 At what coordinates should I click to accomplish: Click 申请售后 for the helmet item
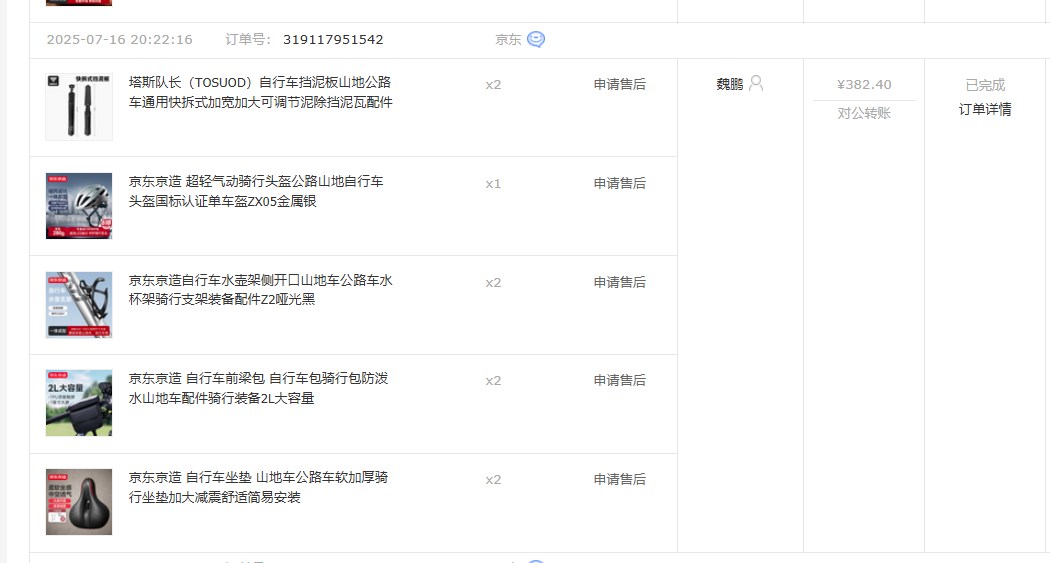(619, 183)
